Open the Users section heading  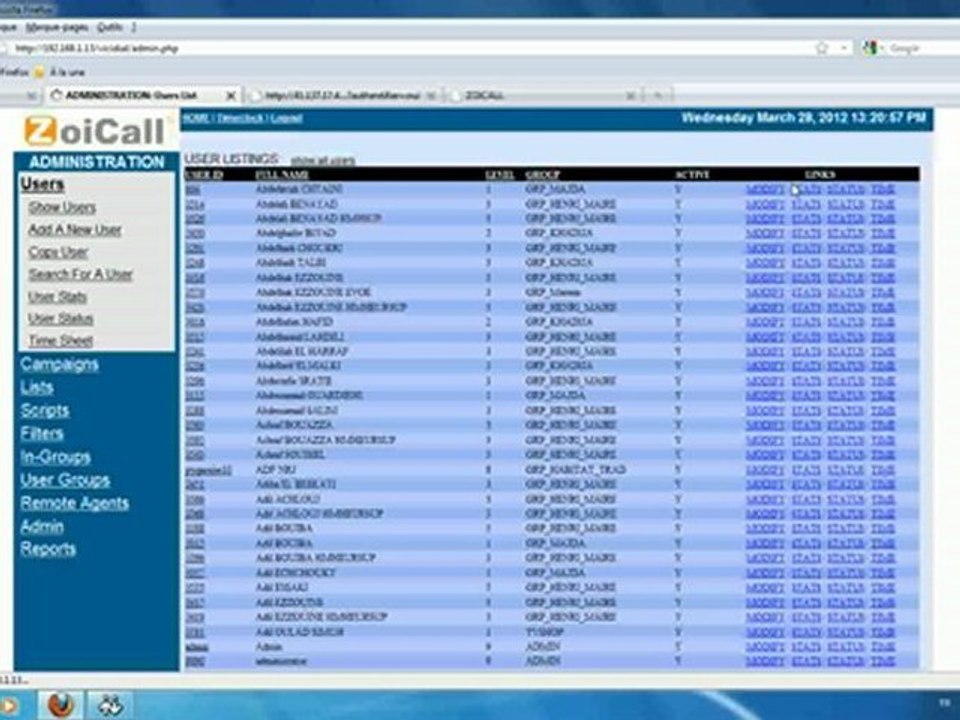pos(42,184)
